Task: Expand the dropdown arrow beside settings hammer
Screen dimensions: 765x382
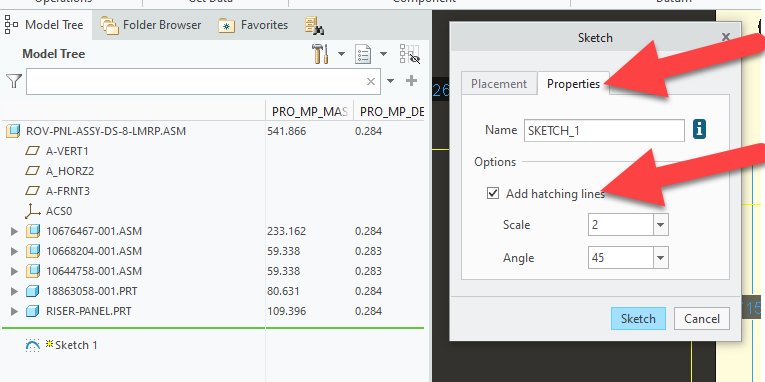Action: click(341, 54)
